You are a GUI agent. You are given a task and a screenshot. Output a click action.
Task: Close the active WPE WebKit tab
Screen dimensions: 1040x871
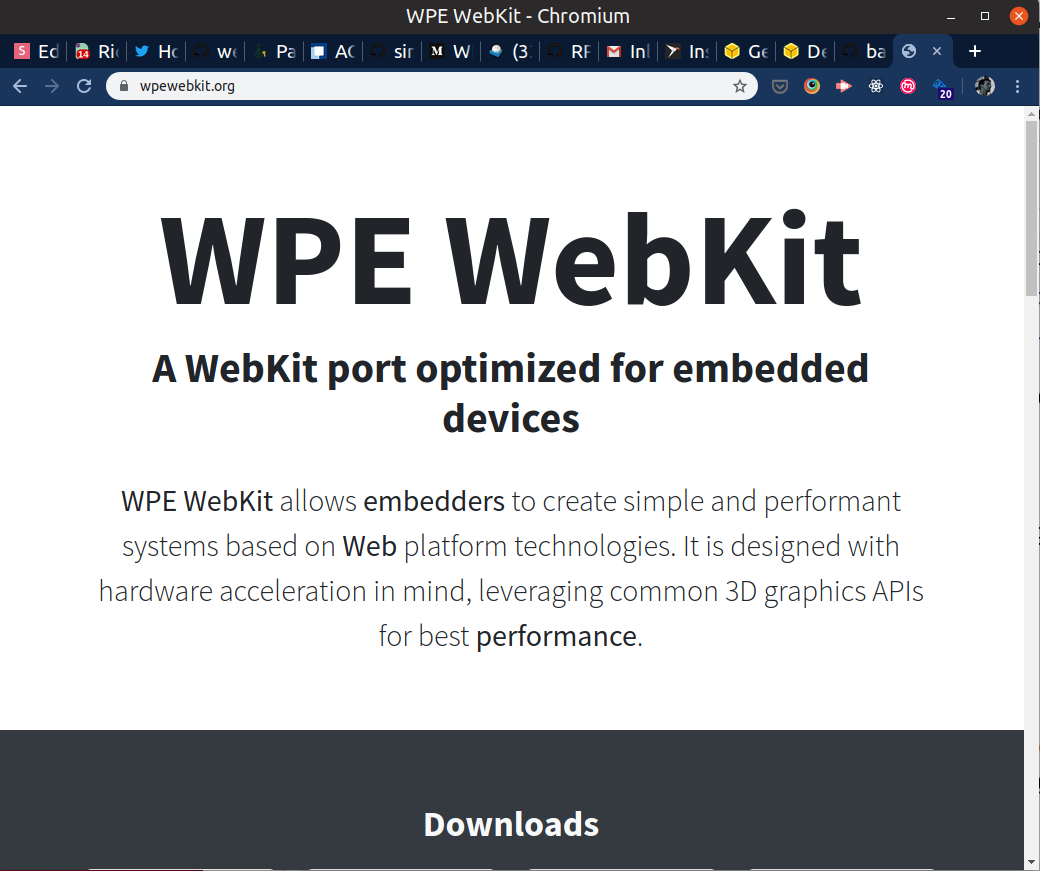(937, 51)
